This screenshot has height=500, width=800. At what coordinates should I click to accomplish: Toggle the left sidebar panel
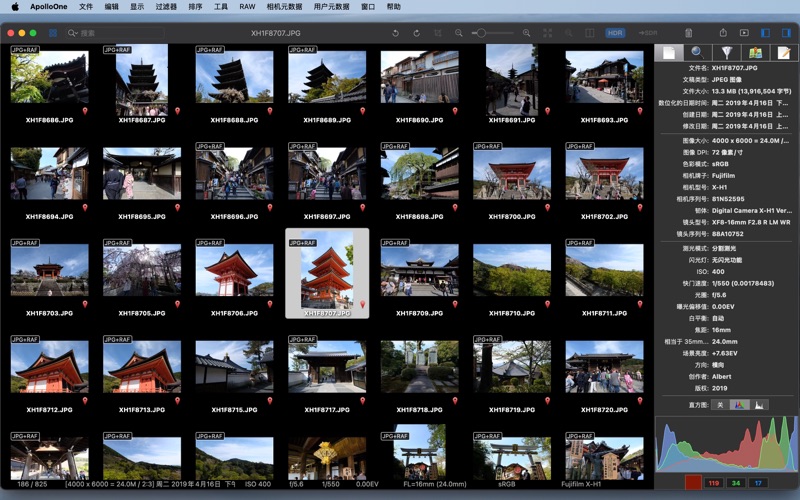coord(765,33)
